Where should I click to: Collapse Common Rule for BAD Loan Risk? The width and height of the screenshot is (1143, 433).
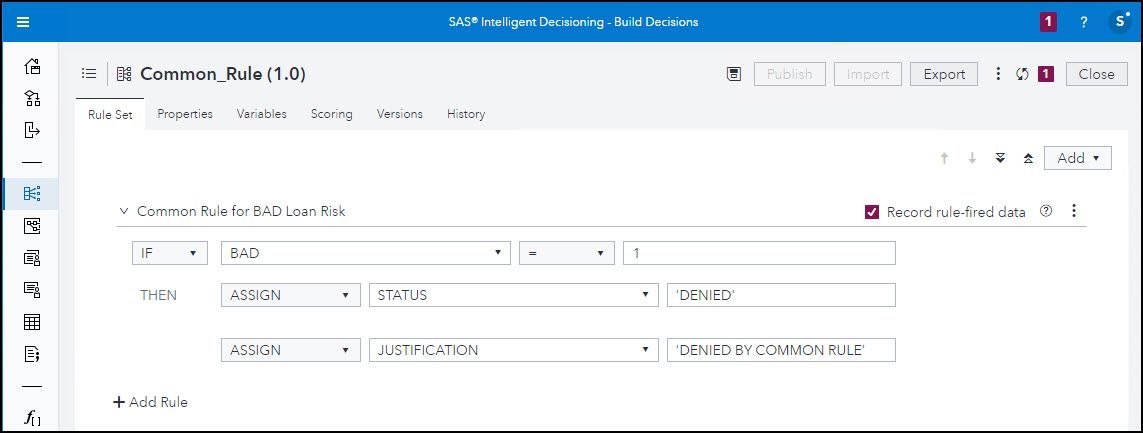pos(124,211)
